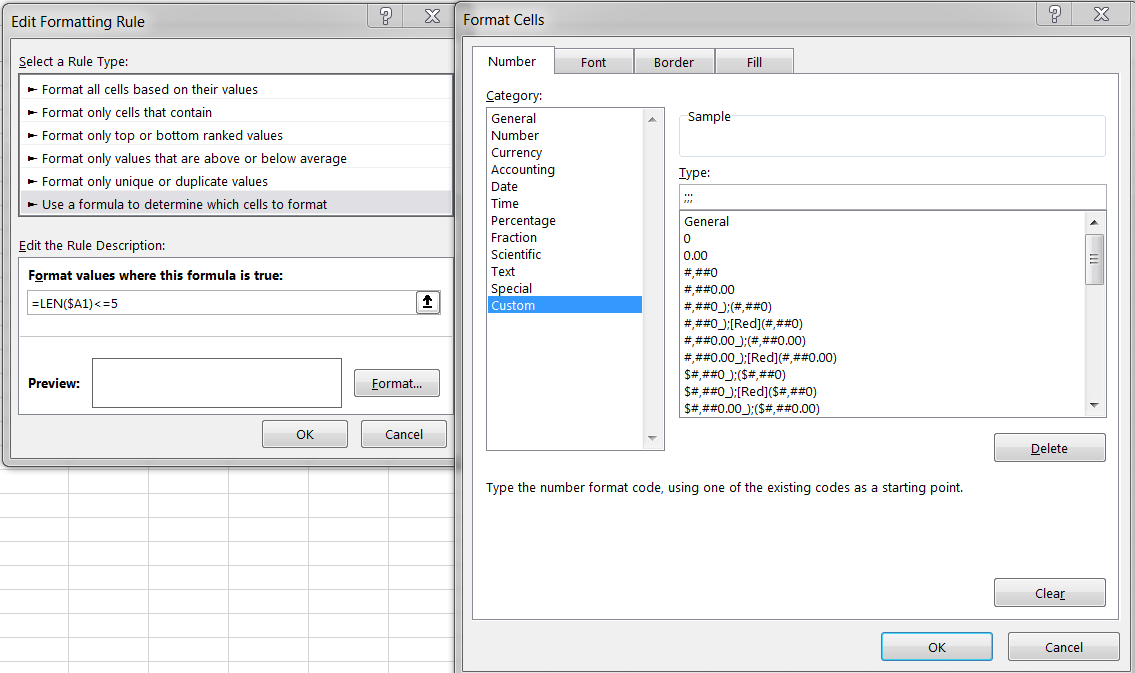The width and height of the screenshot is (1135, 673).
Task: Click the help icon in Edit Formatting Rule
Action: click(386, 16)
